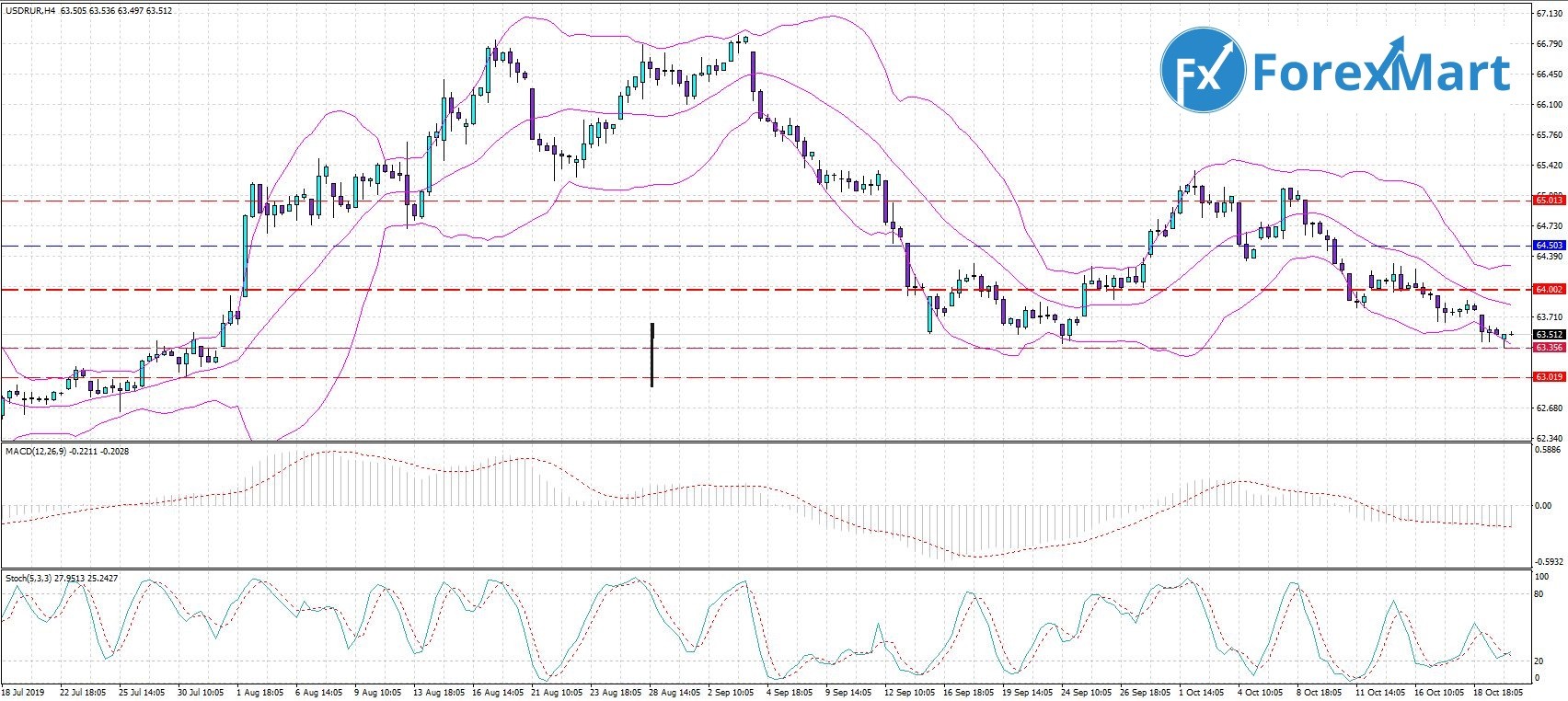
Task: Select the 64.503 blue price level tag
Action: click(1549, 246)
